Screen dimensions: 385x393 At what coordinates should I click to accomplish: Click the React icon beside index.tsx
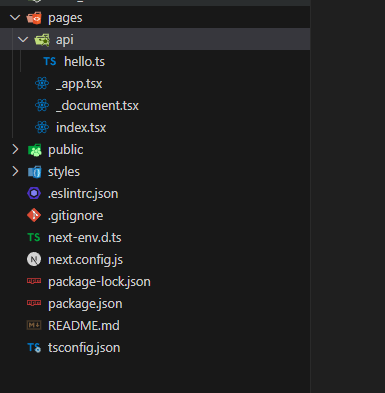point(42,127)
